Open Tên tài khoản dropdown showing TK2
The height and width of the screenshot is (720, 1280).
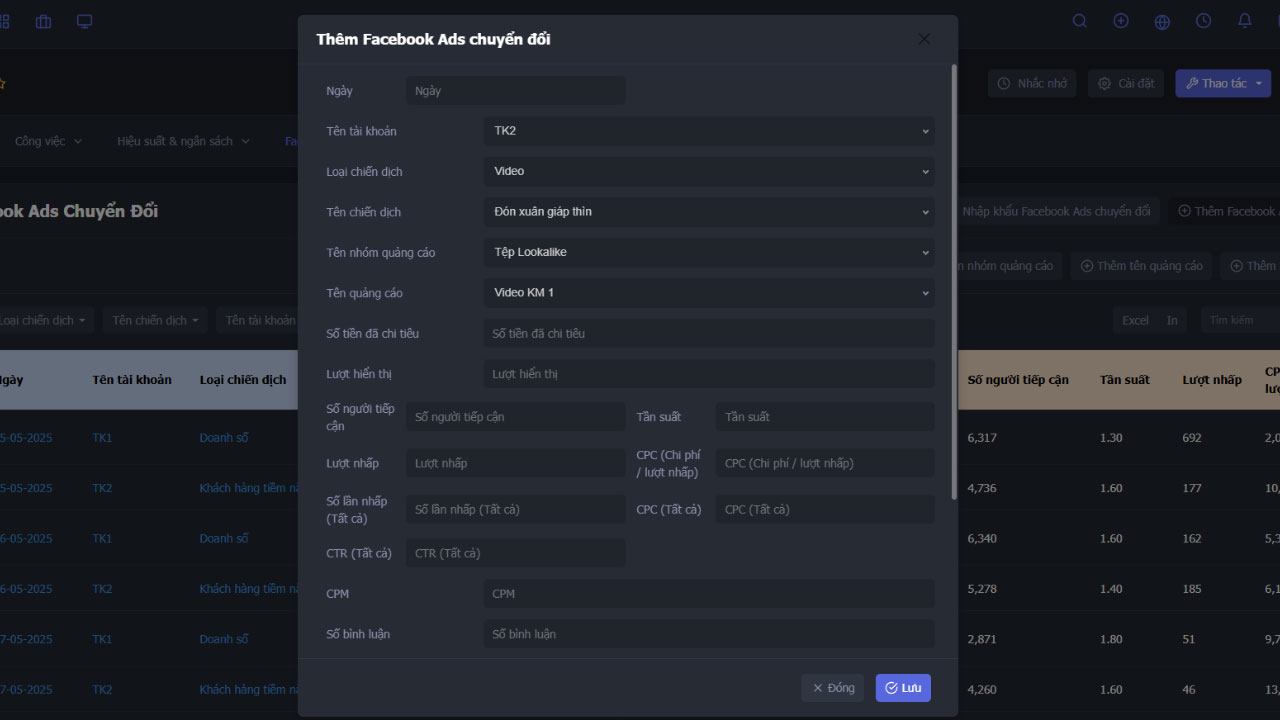tap(709, 131)
